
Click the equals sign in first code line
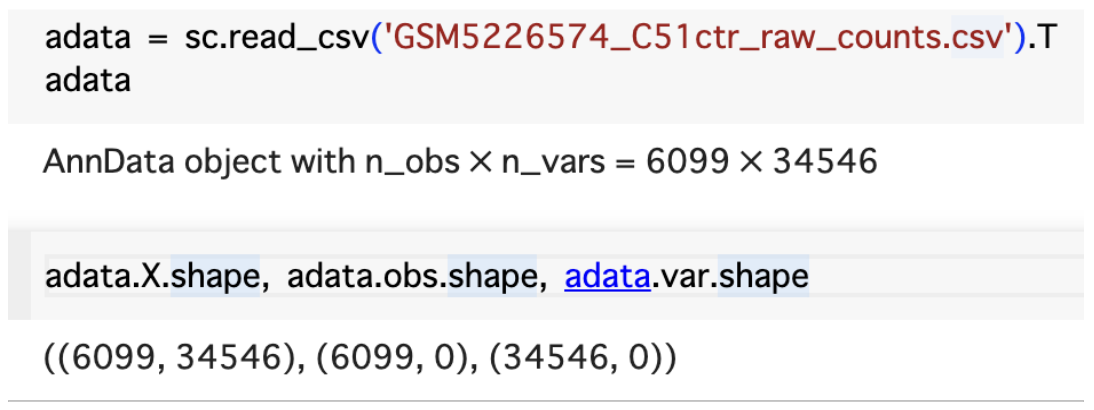[x=154, y=43]
